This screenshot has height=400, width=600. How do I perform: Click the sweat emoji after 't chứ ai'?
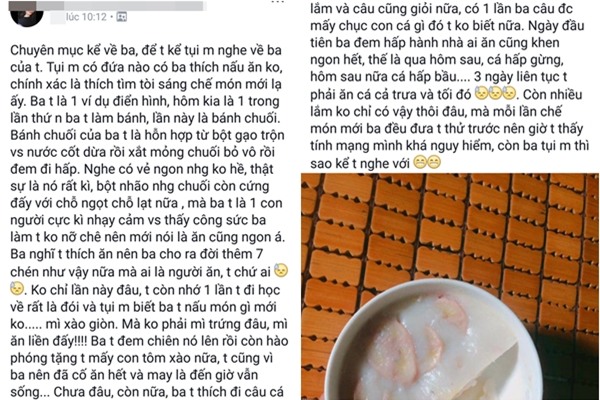click(x=281, y=270)
